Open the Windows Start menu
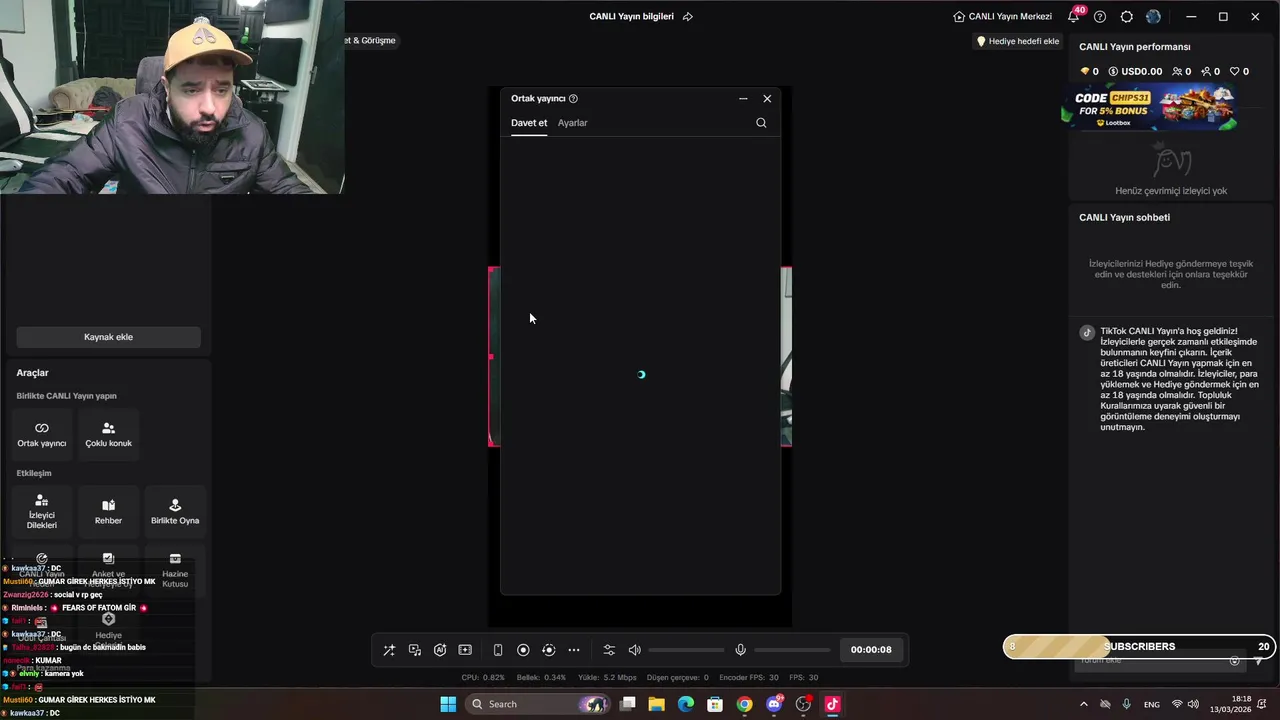The width and height of the screenshot is (1280, 720). pos(449,704)
